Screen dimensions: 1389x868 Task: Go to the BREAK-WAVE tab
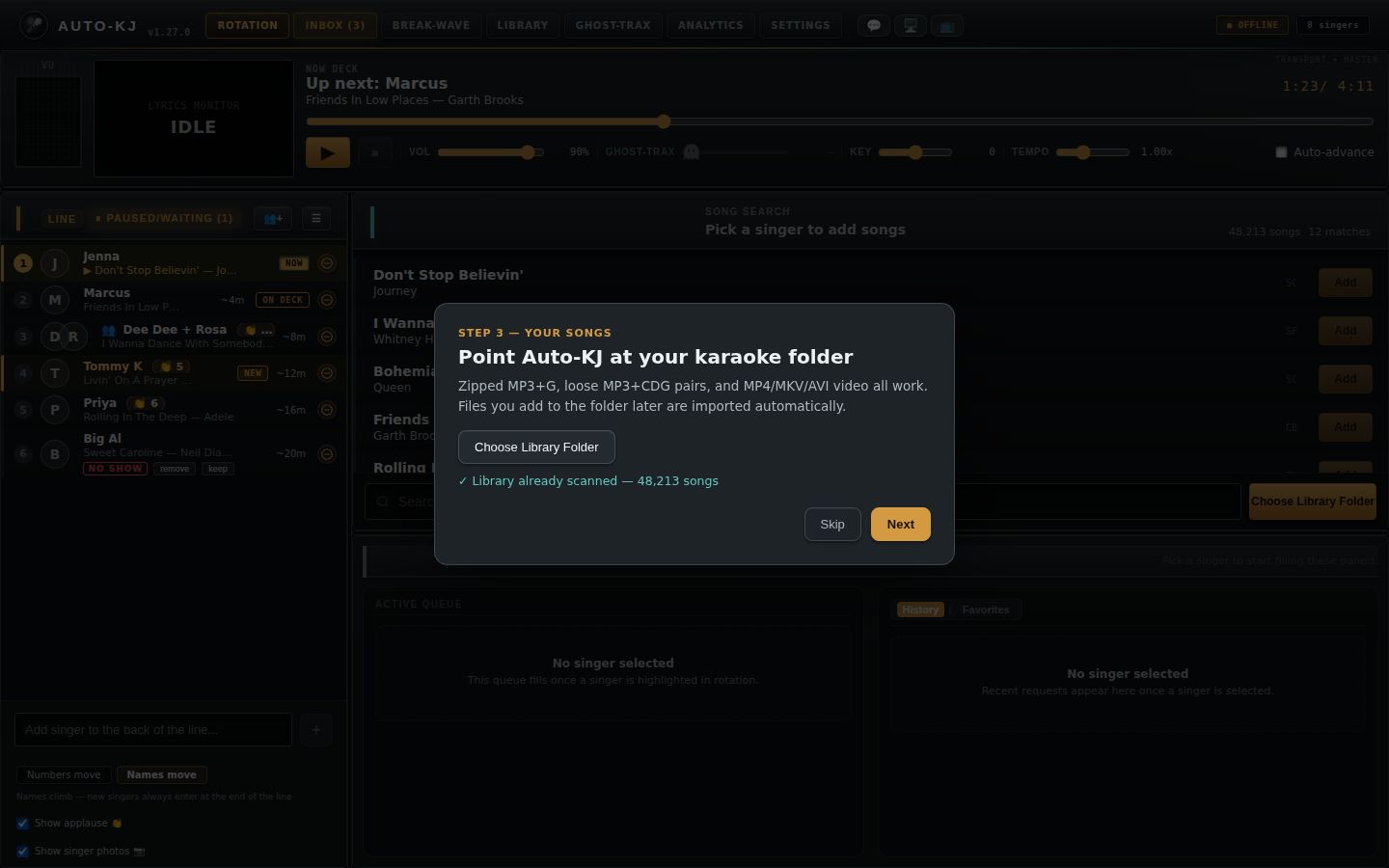(x=431, y=26)
